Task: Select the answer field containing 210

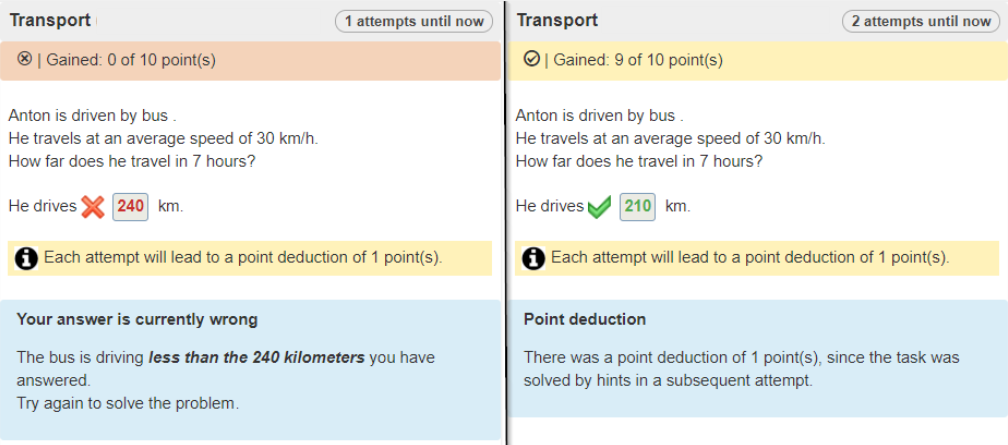Action: click(x=637, y=207)
